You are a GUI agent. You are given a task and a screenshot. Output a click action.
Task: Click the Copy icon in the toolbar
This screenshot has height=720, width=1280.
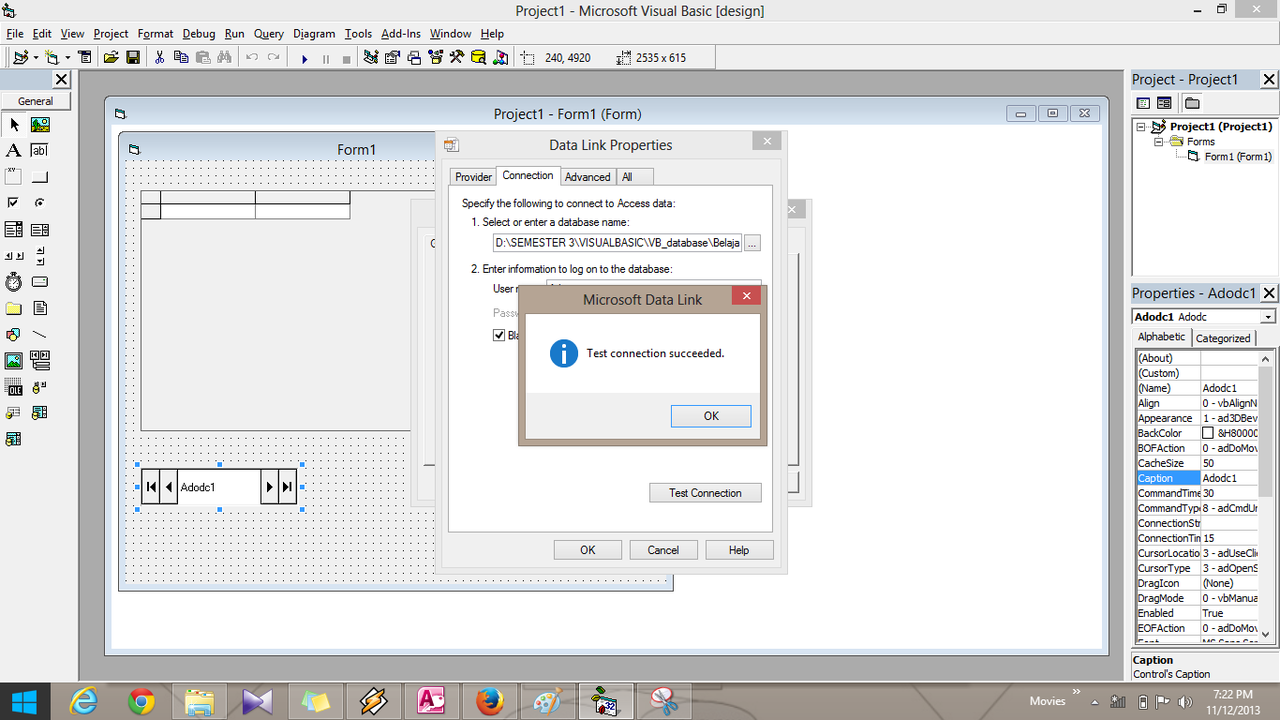[x=182, y=58]
